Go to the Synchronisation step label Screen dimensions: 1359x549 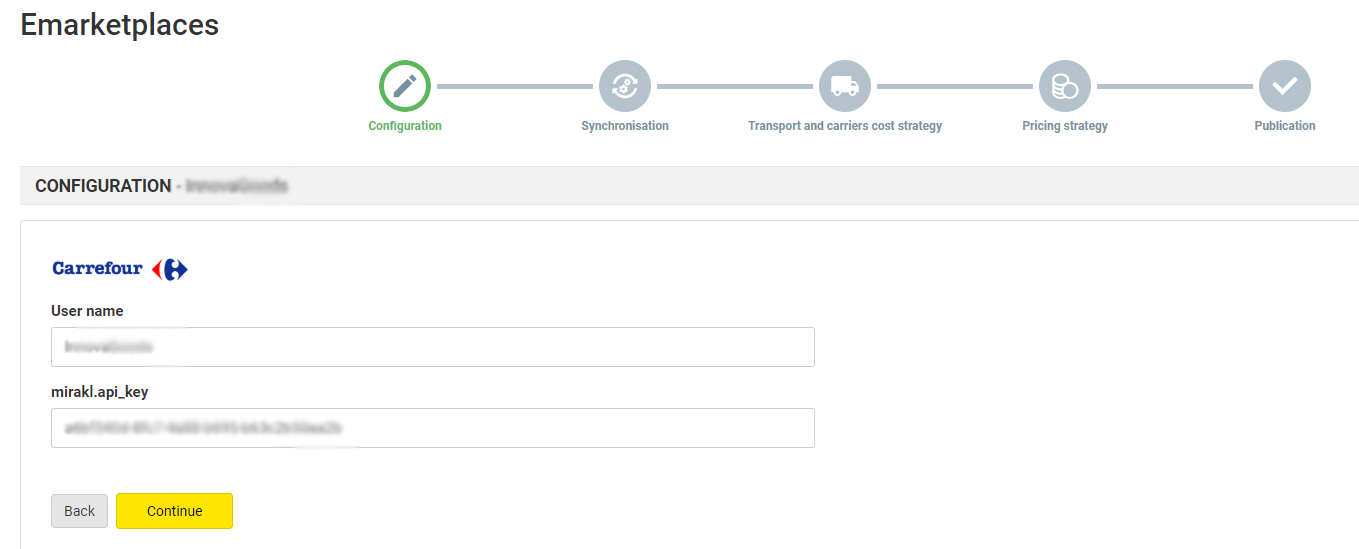625,126
